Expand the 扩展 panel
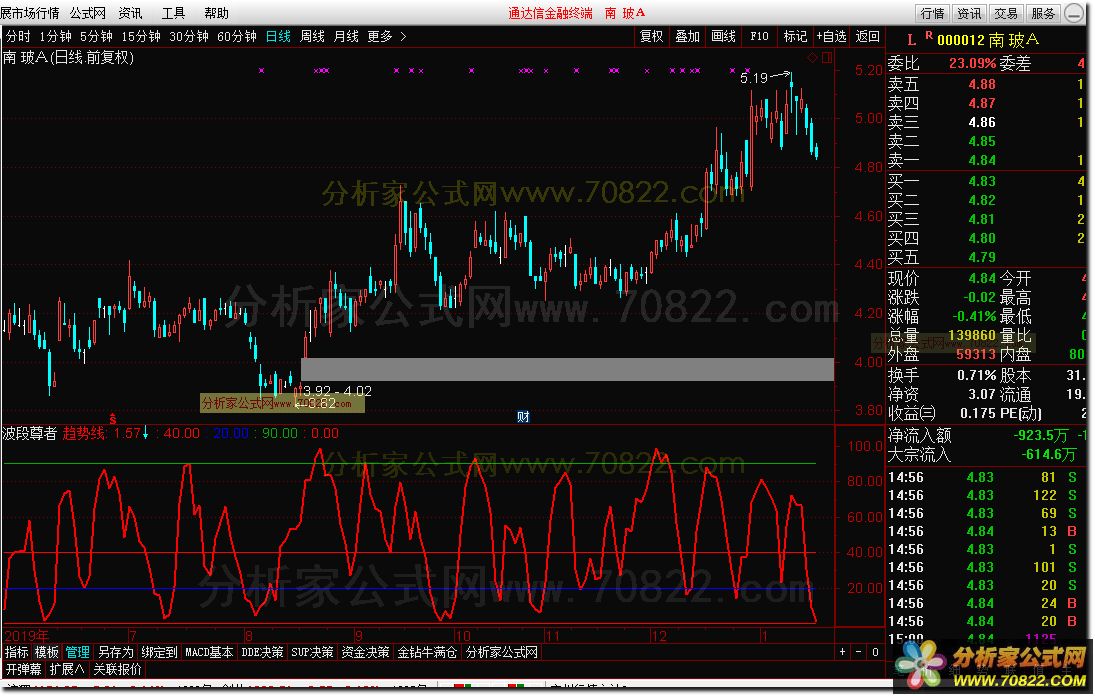 pyautogui.click(x=67, y=669)
